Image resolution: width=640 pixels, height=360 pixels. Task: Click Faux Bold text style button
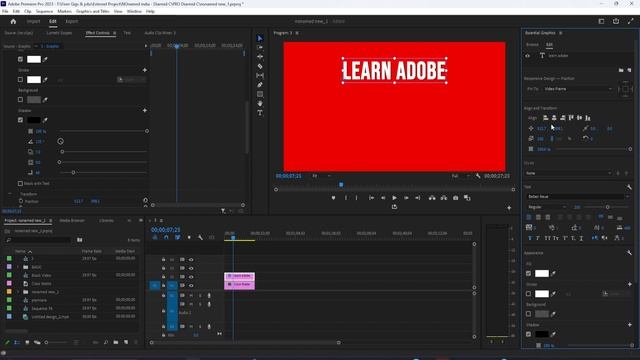530,238
